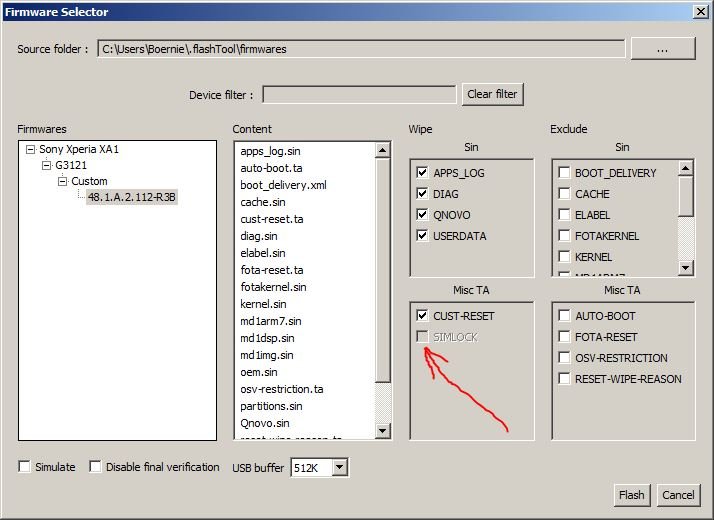Click the Content list scroll up arrow
714x520 pixels.
point(382,150)
